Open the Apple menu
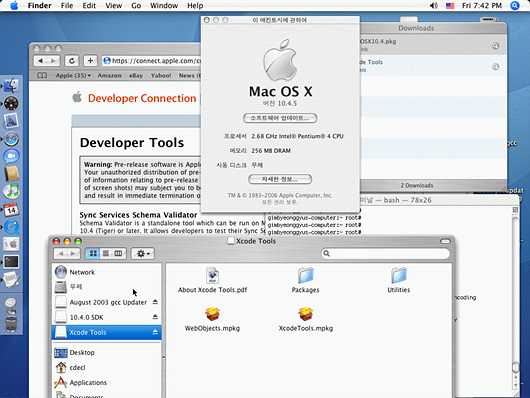530x398 pixels. [14, 5]
